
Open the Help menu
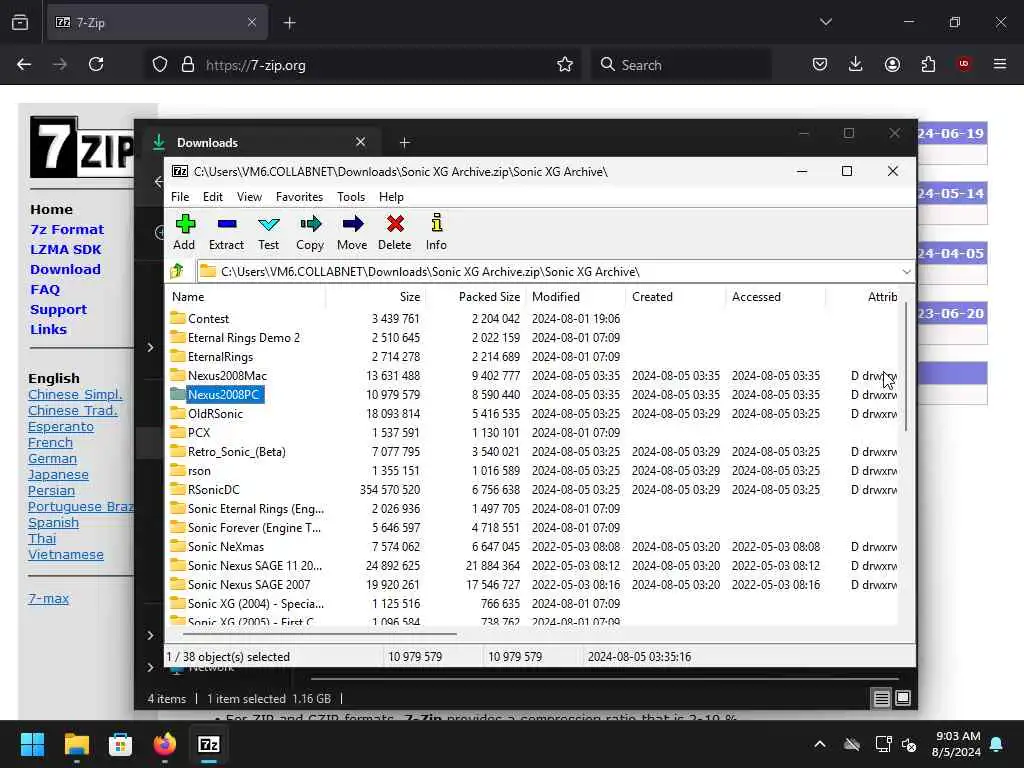point(391,197)
